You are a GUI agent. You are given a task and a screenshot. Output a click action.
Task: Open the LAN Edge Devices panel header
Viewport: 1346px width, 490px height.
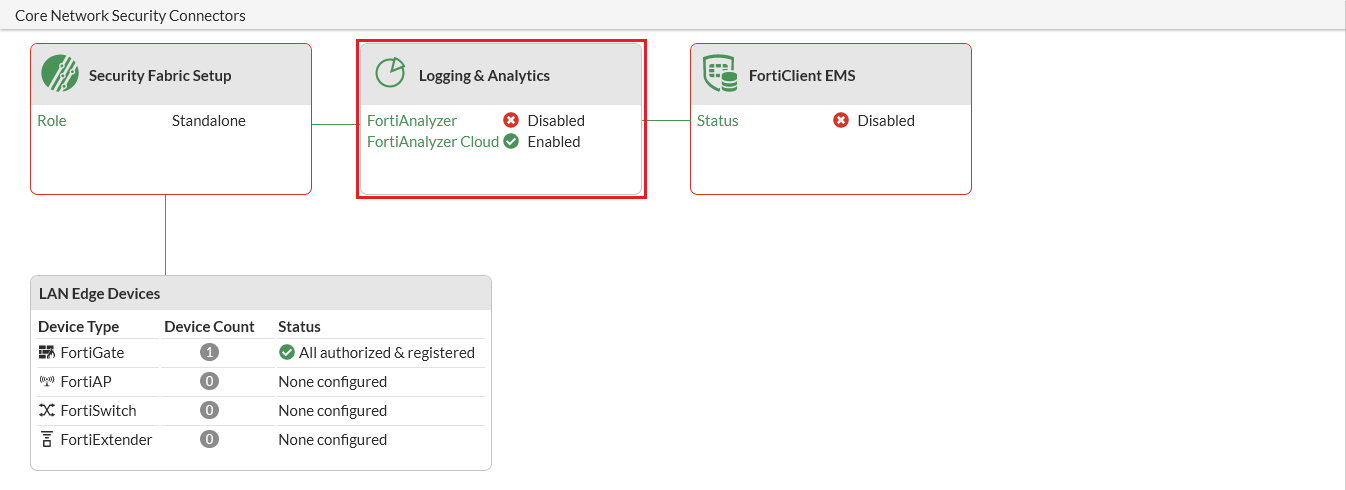coord(100,294)
